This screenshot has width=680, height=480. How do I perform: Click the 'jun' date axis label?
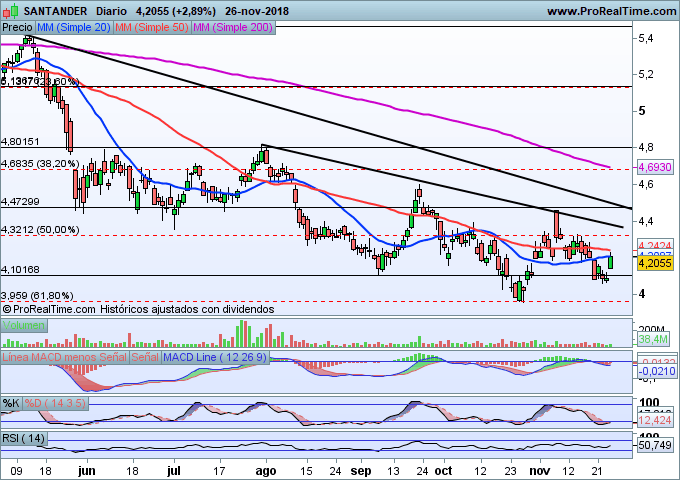click(x=87, y=471)
